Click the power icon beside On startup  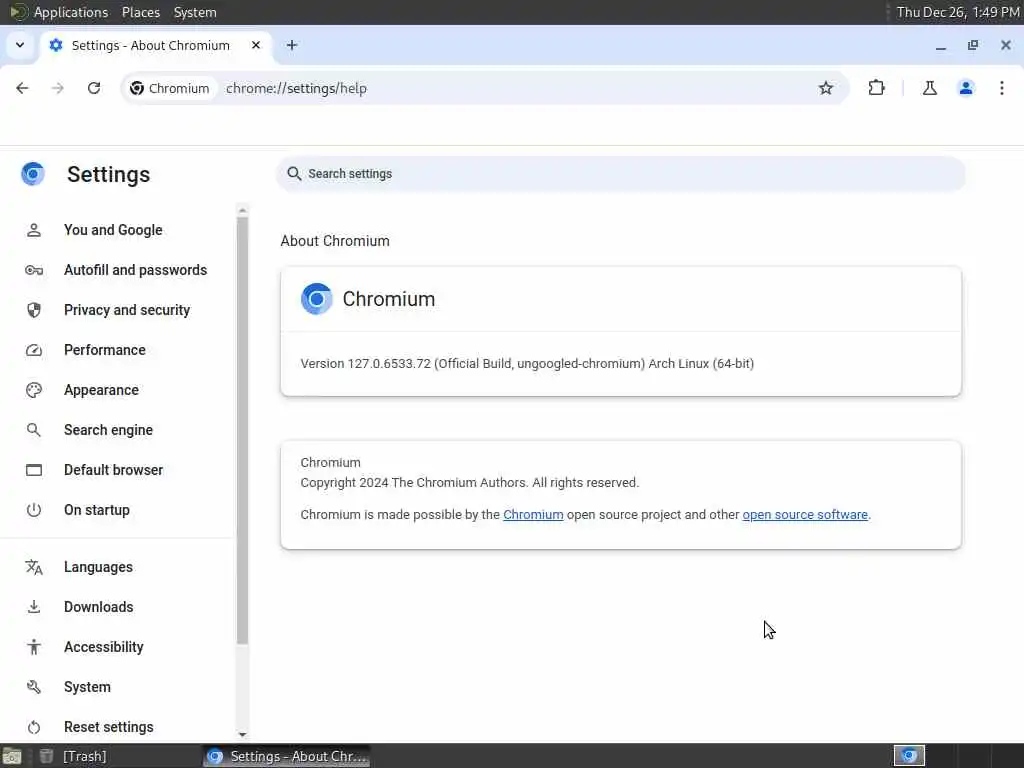tap(33, 510)
